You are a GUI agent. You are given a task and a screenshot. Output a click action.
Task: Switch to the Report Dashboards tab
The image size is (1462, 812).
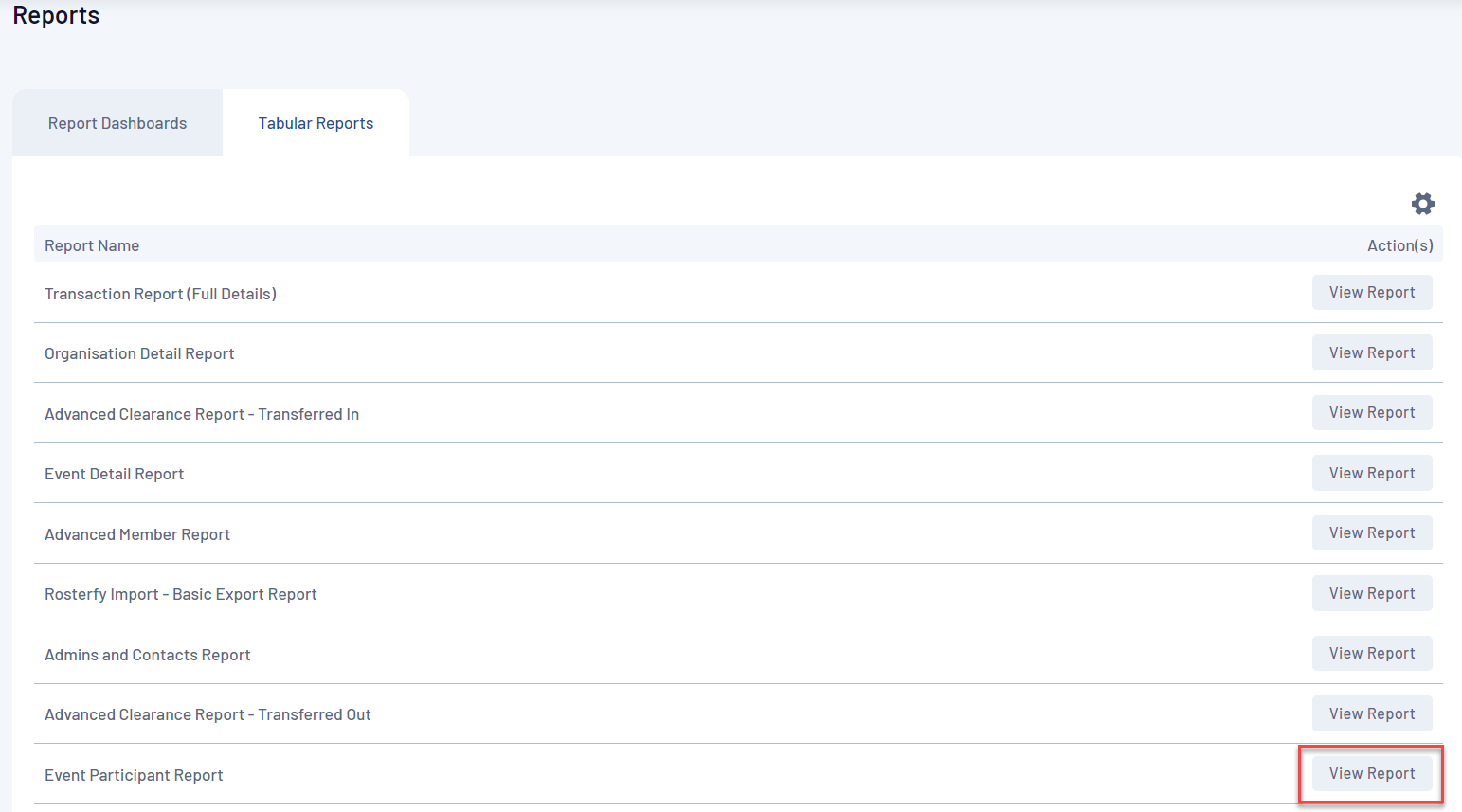117,123
